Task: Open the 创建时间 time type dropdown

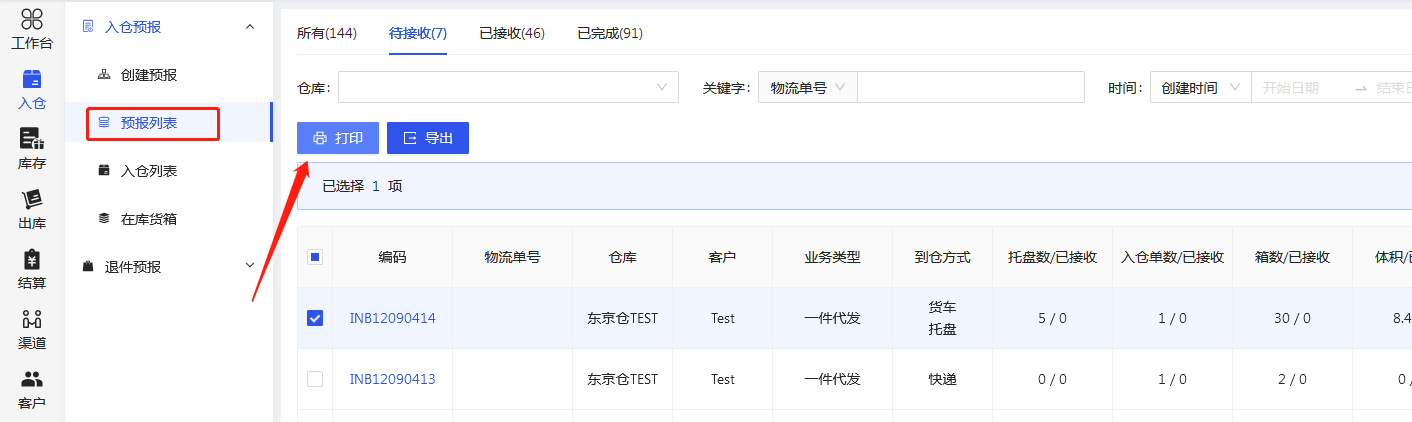Action: [x=1200, y=87]
